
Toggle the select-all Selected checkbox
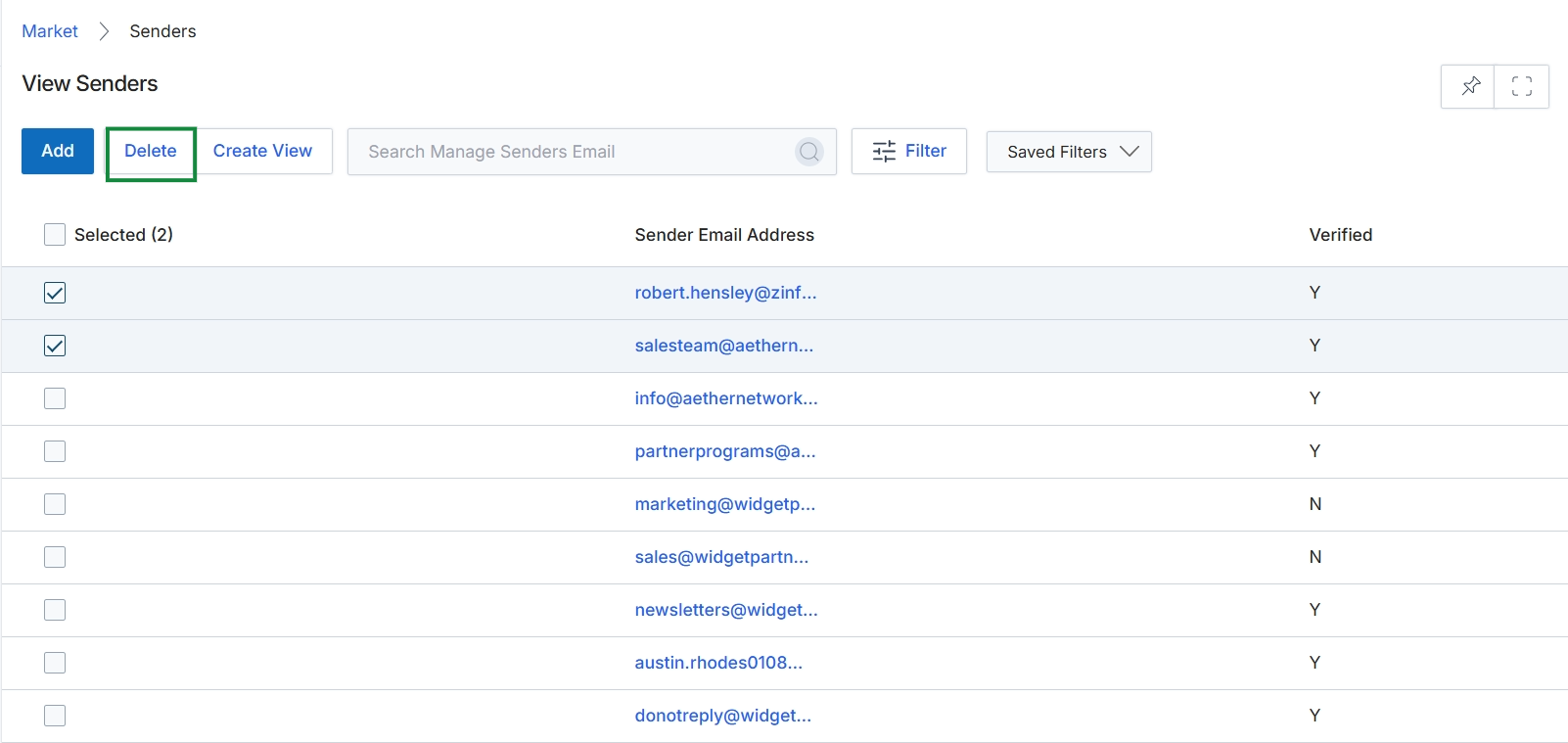click(x=55, y=235)
